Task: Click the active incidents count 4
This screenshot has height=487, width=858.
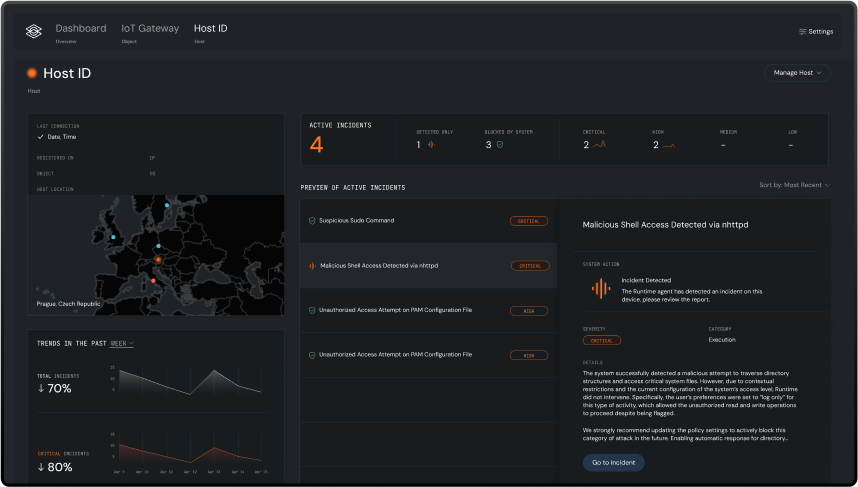Action: (x=317, y=145)
